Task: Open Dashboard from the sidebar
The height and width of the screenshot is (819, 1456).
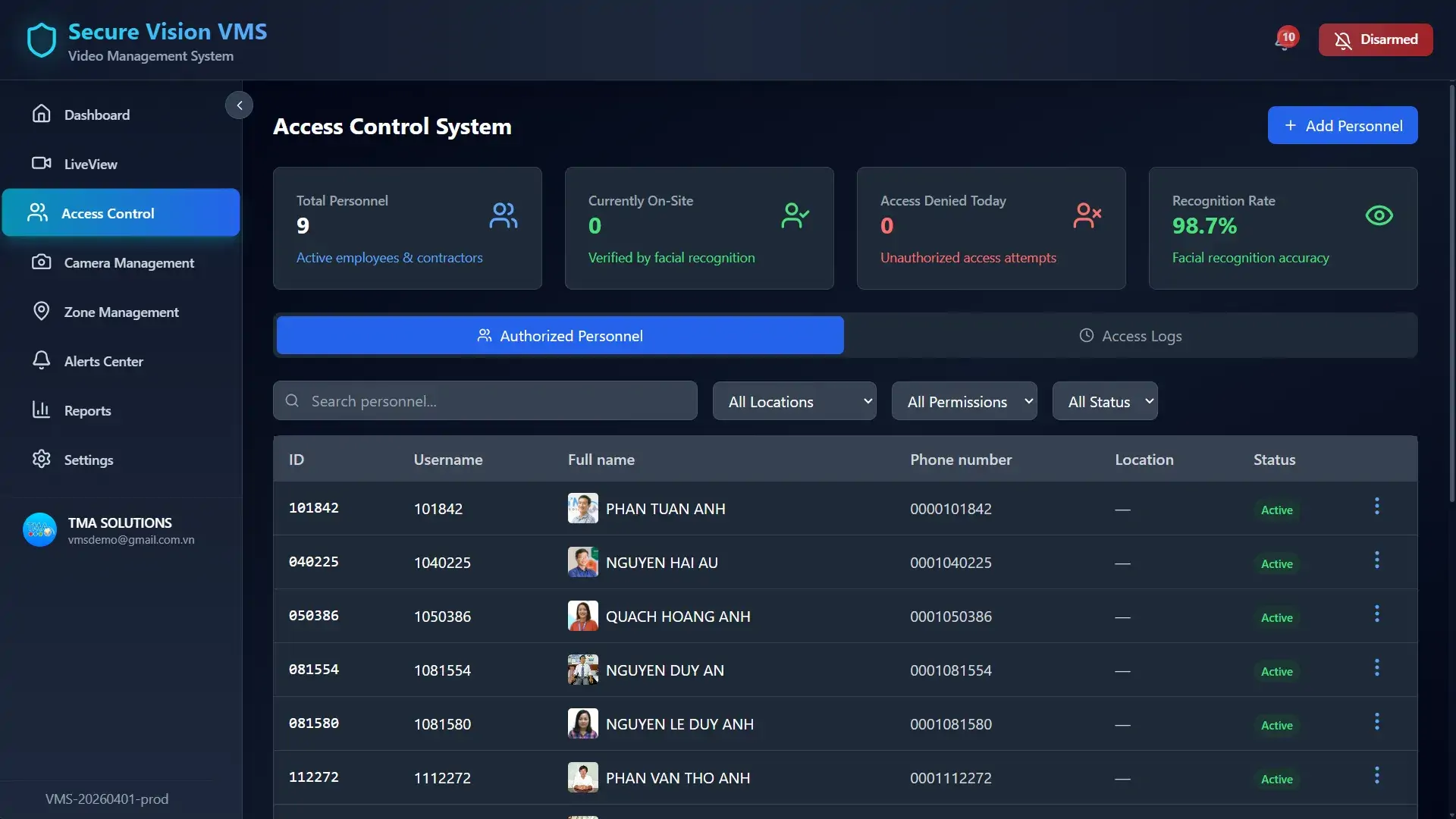Action: [121, 115]
